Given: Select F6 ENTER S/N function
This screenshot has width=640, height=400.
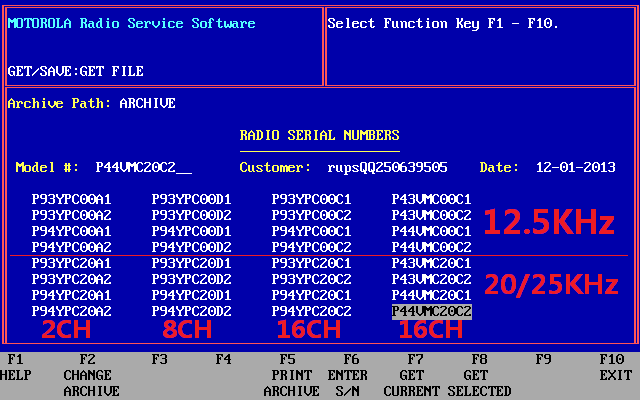Looking at the screenshot, I should pyautogui.click(x=347, y=375).
